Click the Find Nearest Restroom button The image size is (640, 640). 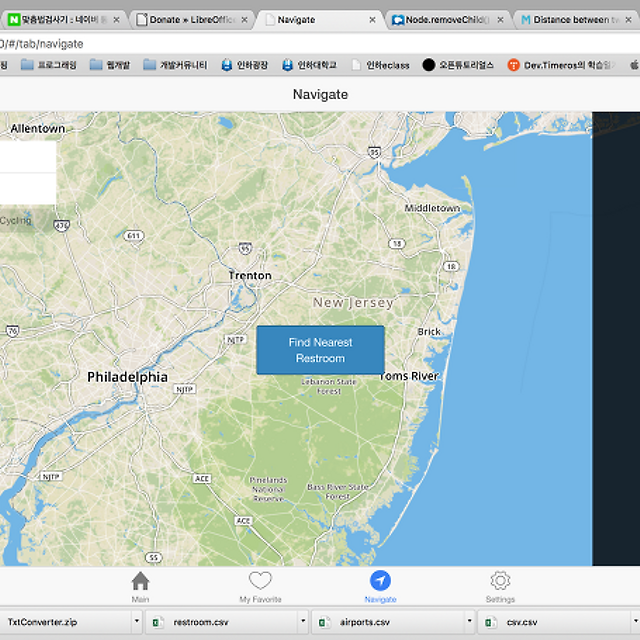coord(320,350)
